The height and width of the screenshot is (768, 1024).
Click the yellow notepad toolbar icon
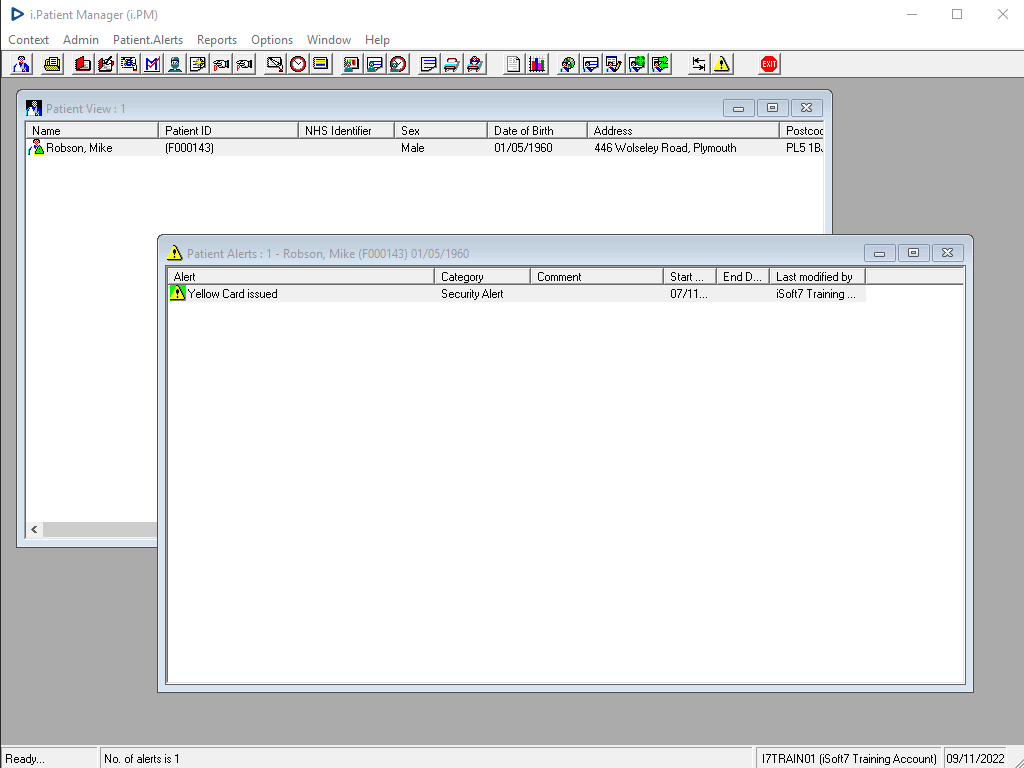tap(428, 64)
